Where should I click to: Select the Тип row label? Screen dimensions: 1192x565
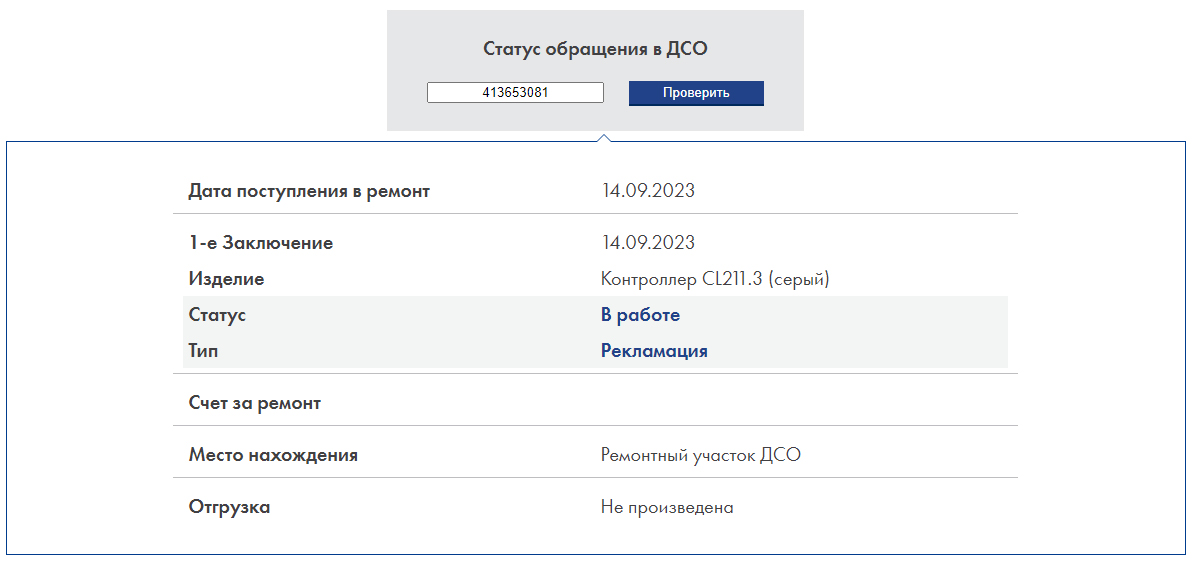(x=203, y=351)
